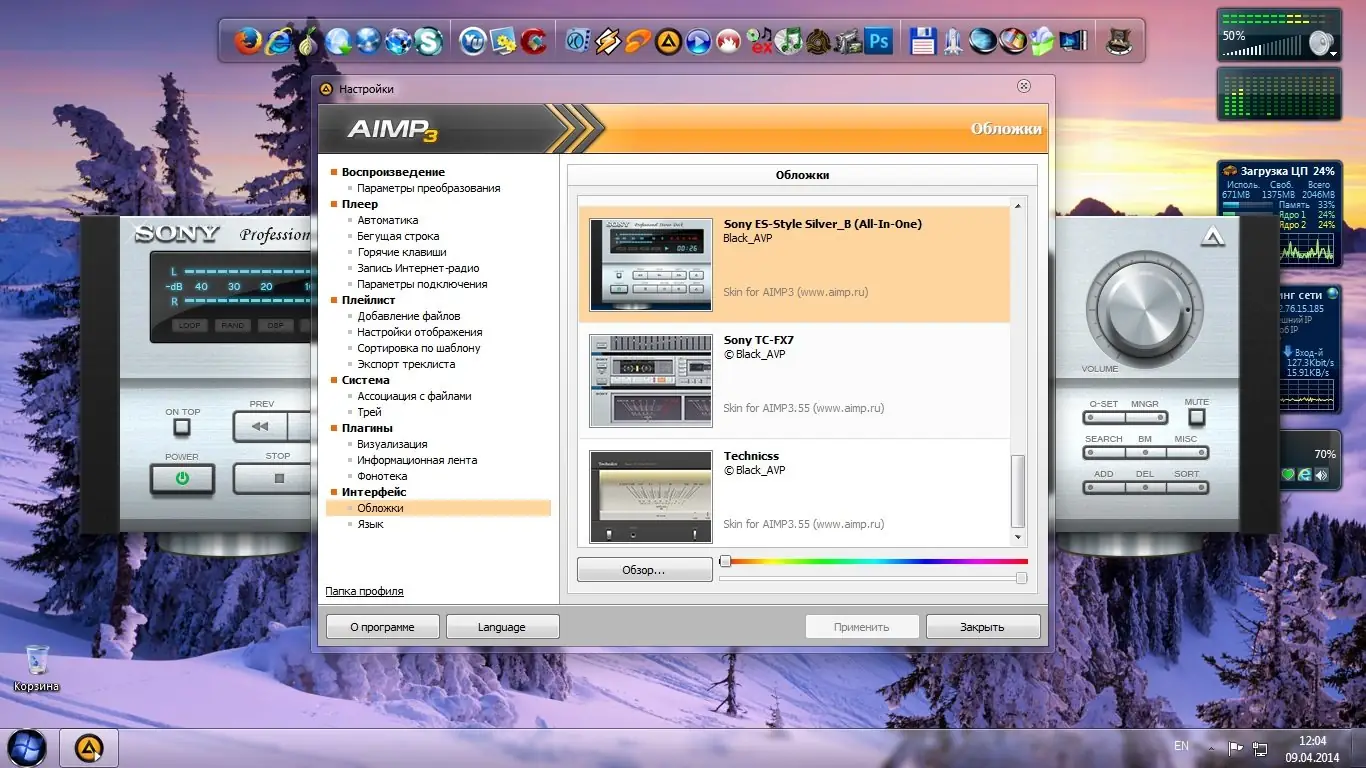The height and width of the screenshot is (768, 1366).
Task: Select the Визуализация plugin settings
Action: click(x=392, y=444)
